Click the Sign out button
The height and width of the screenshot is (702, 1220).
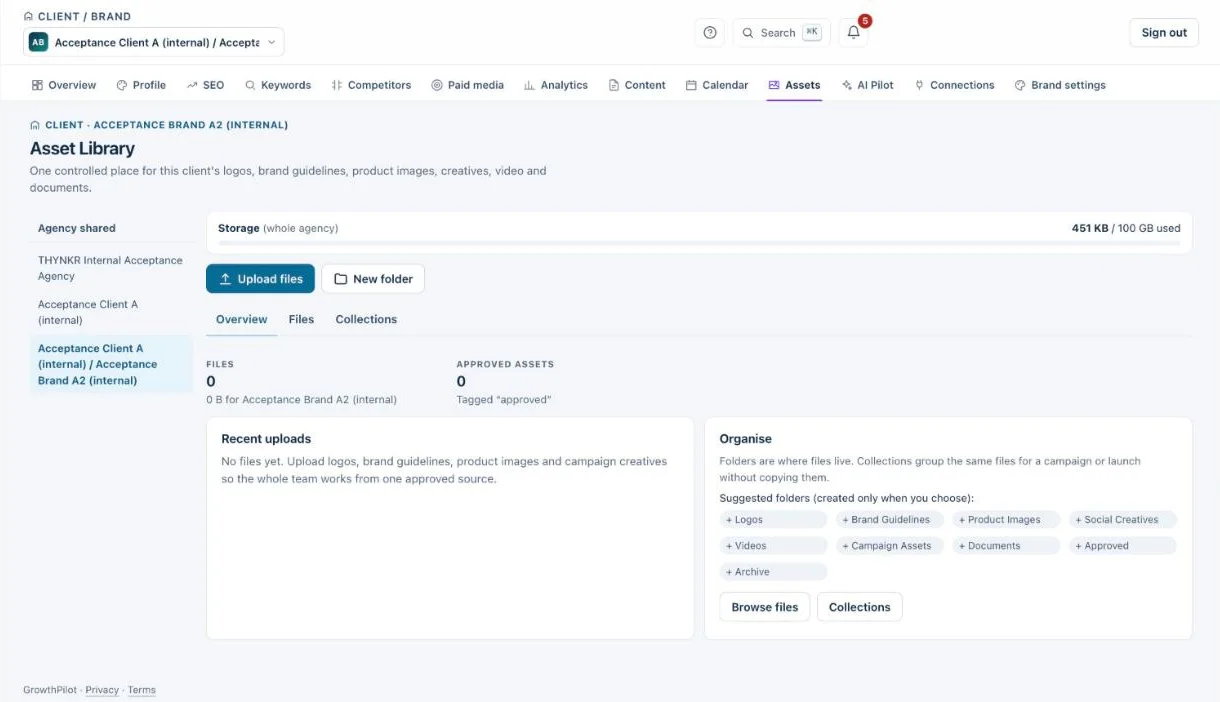coord(1164,32)
